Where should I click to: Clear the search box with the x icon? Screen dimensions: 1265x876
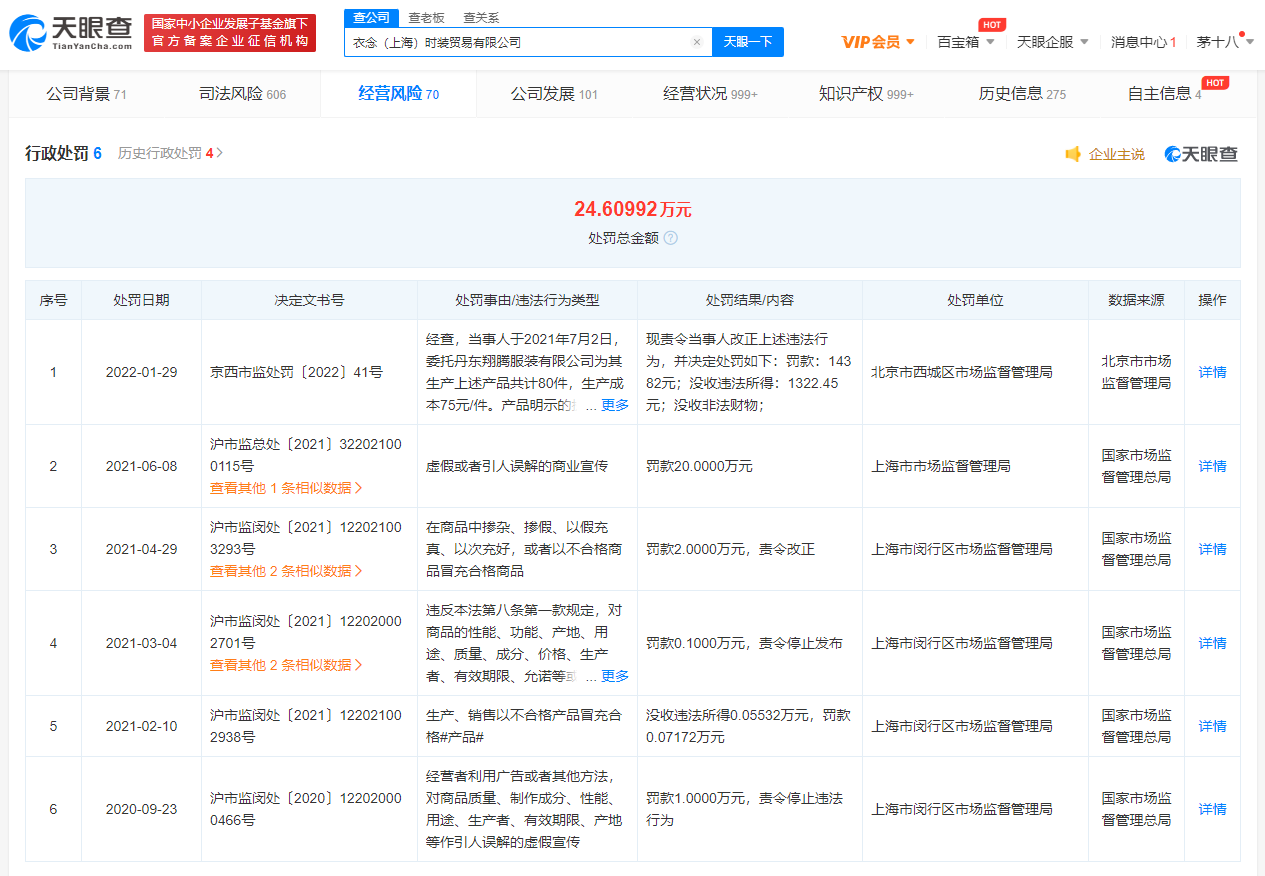(697, 42)
